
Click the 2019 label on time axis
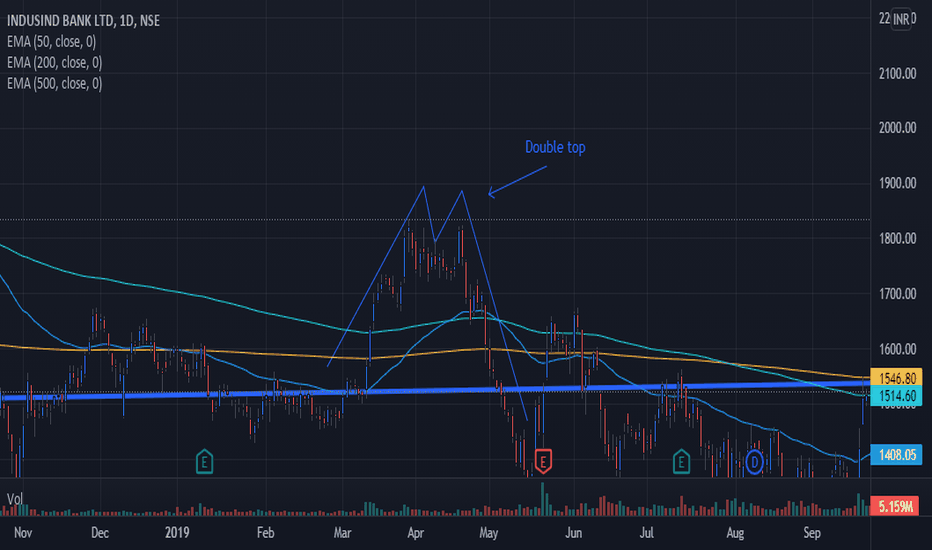coord(177,533)
